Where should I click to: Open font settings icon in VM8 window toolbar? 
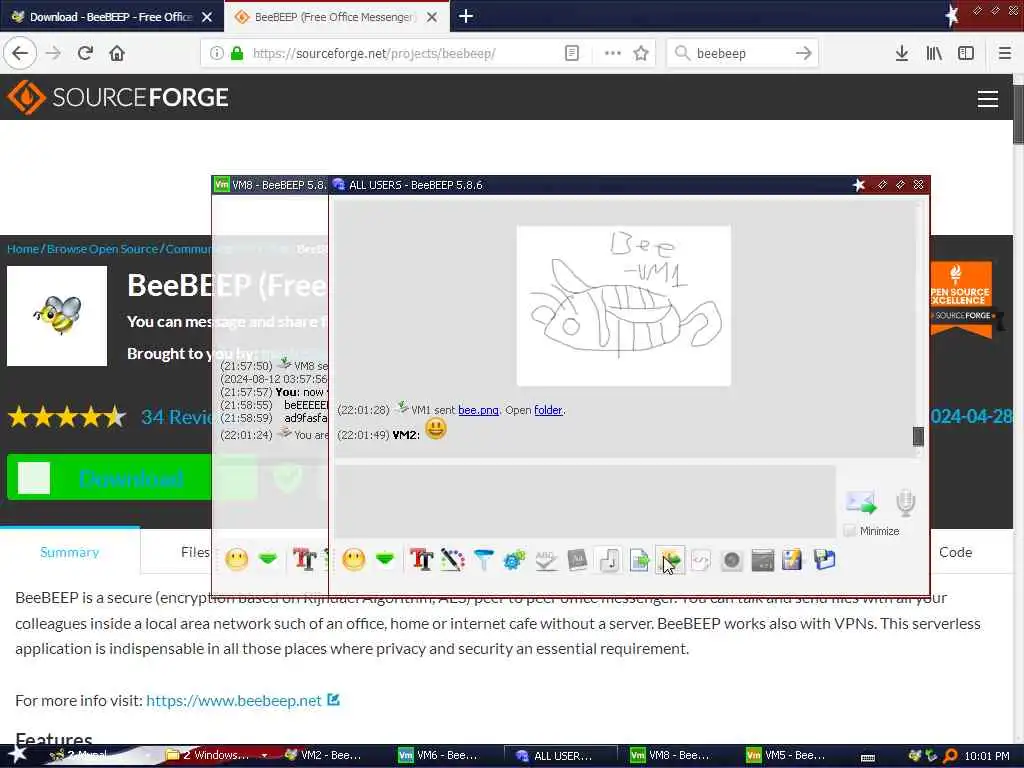[x=304, y=560]
